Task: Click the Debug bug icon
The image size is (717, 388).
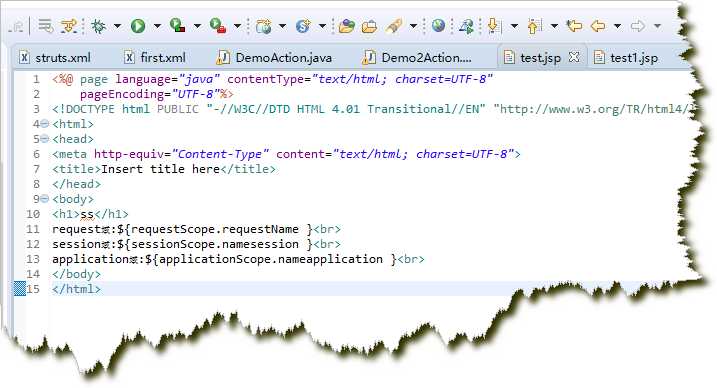Action: coord(98,26)
